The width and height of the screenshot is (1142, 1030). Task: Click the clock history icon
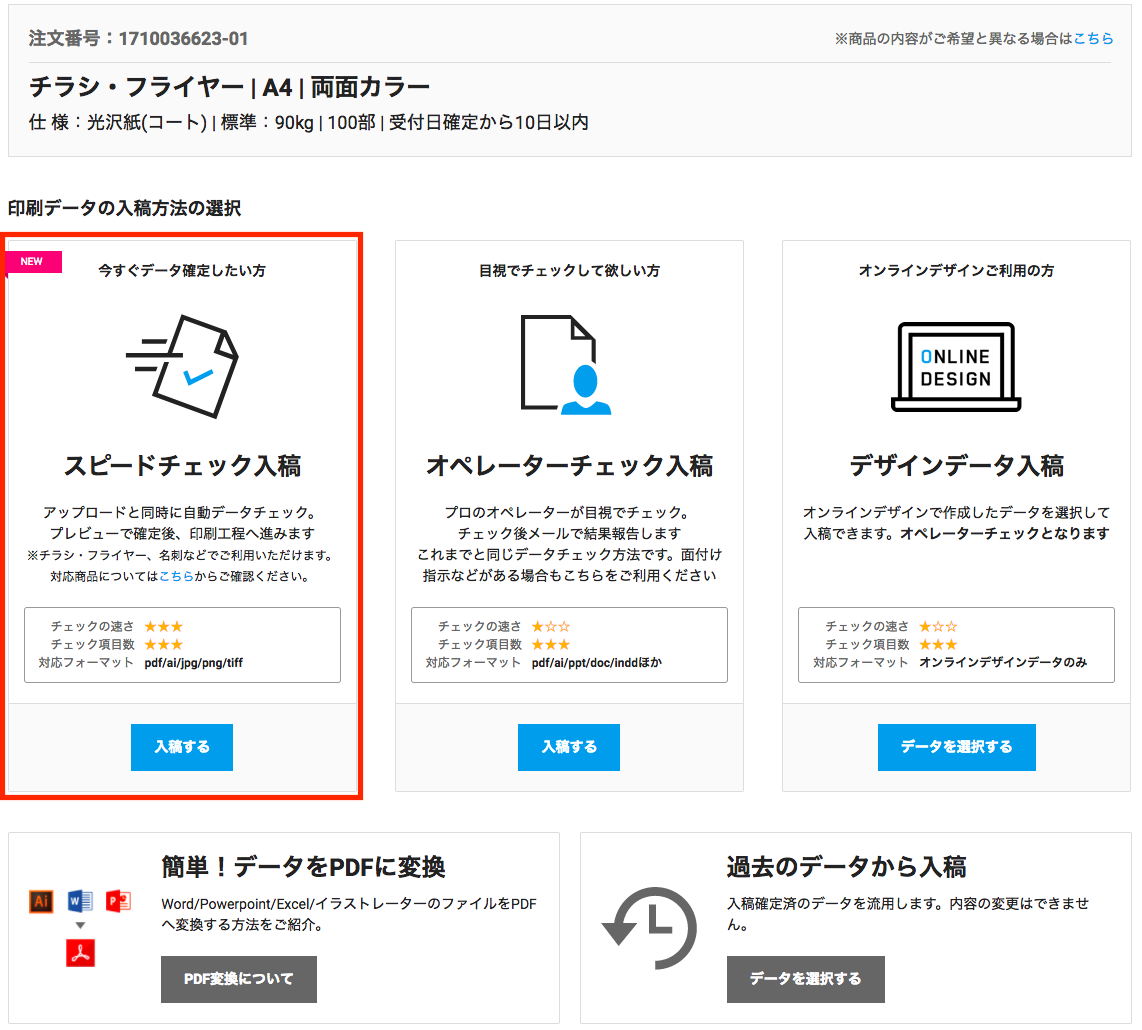click(x=649, y=929)
